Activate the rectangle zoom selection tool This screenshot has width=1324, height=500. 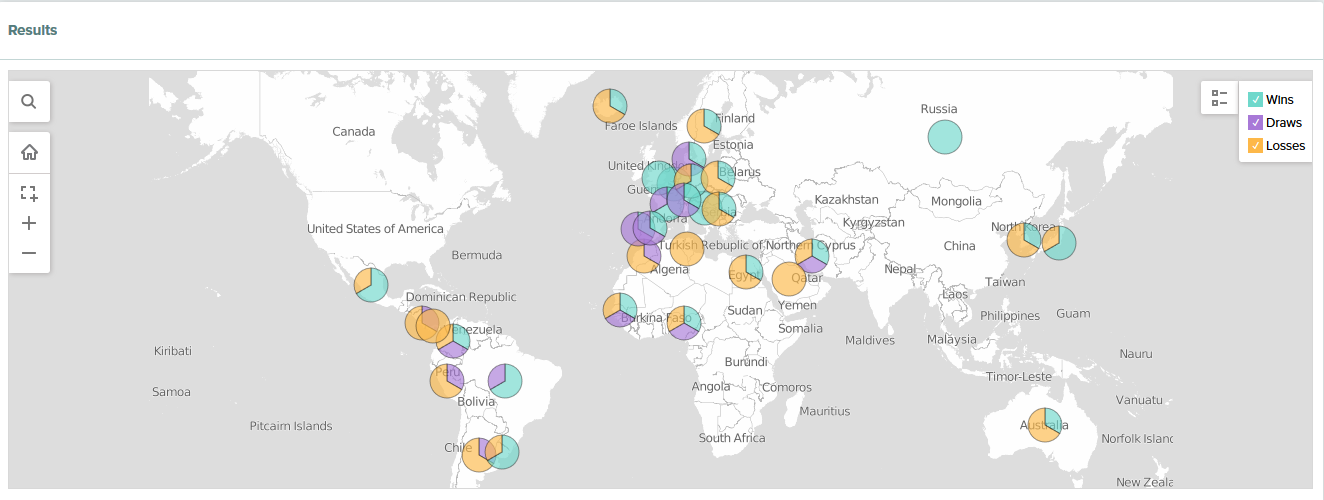29,194
